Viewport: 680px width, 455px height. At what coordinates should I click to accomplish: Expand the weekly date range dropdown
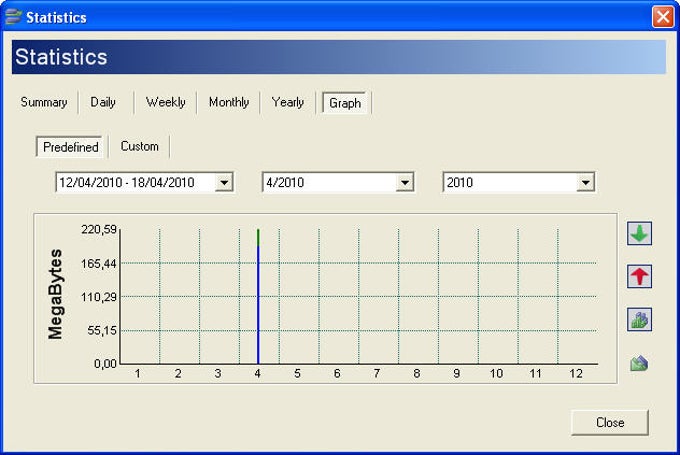tap(224, 183)
